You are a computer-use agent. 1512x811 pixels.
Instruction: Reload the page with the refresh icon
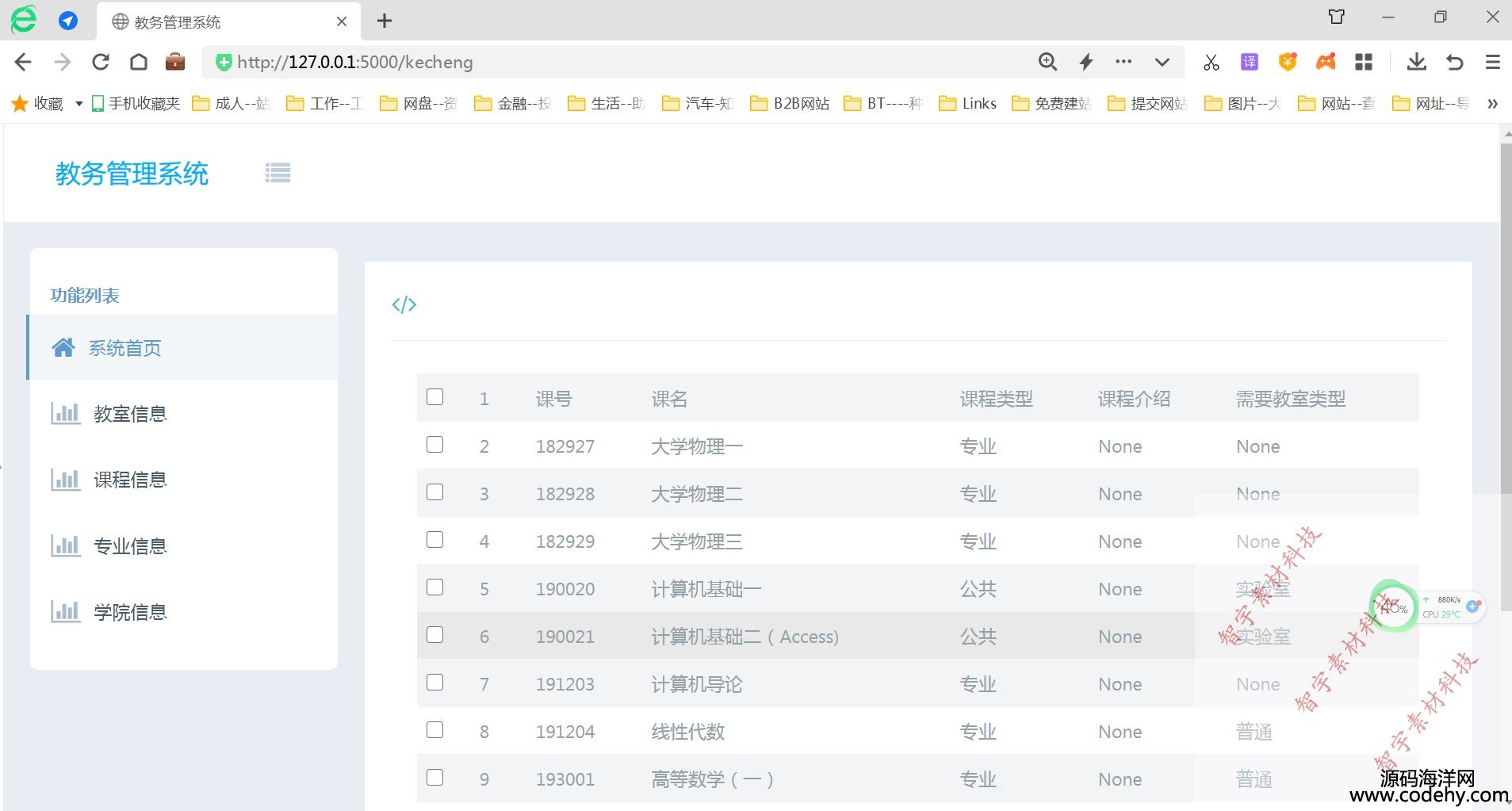click(x=101, y=62)
